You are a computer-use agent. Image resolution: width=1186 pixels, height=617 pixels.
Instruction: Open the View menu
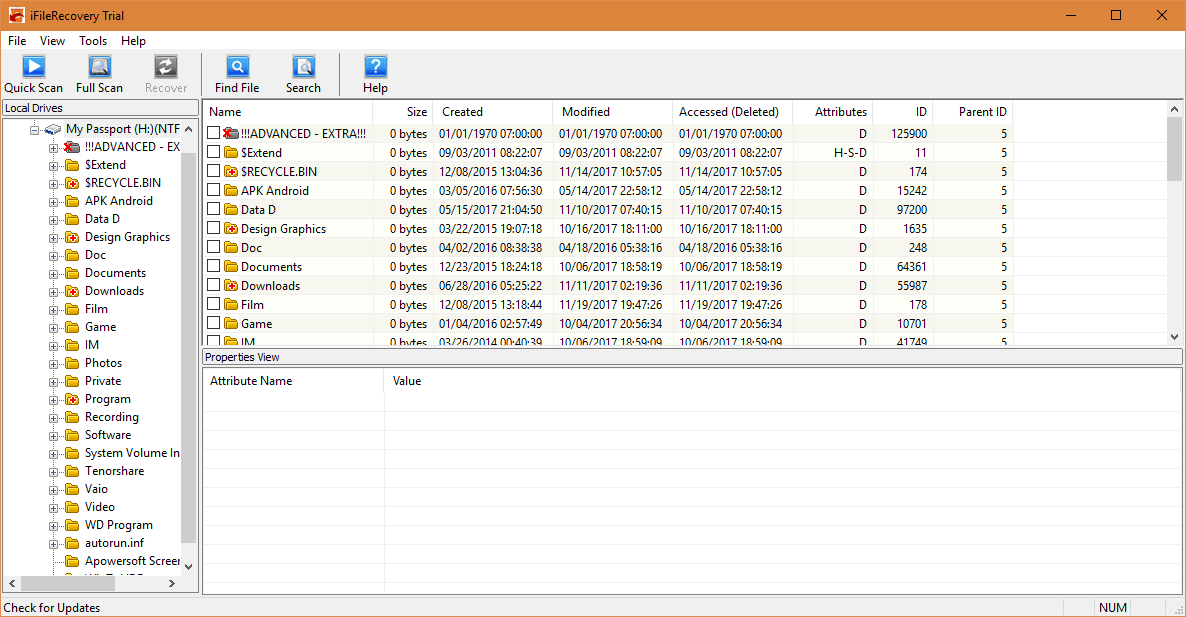[x=52, y=41]
